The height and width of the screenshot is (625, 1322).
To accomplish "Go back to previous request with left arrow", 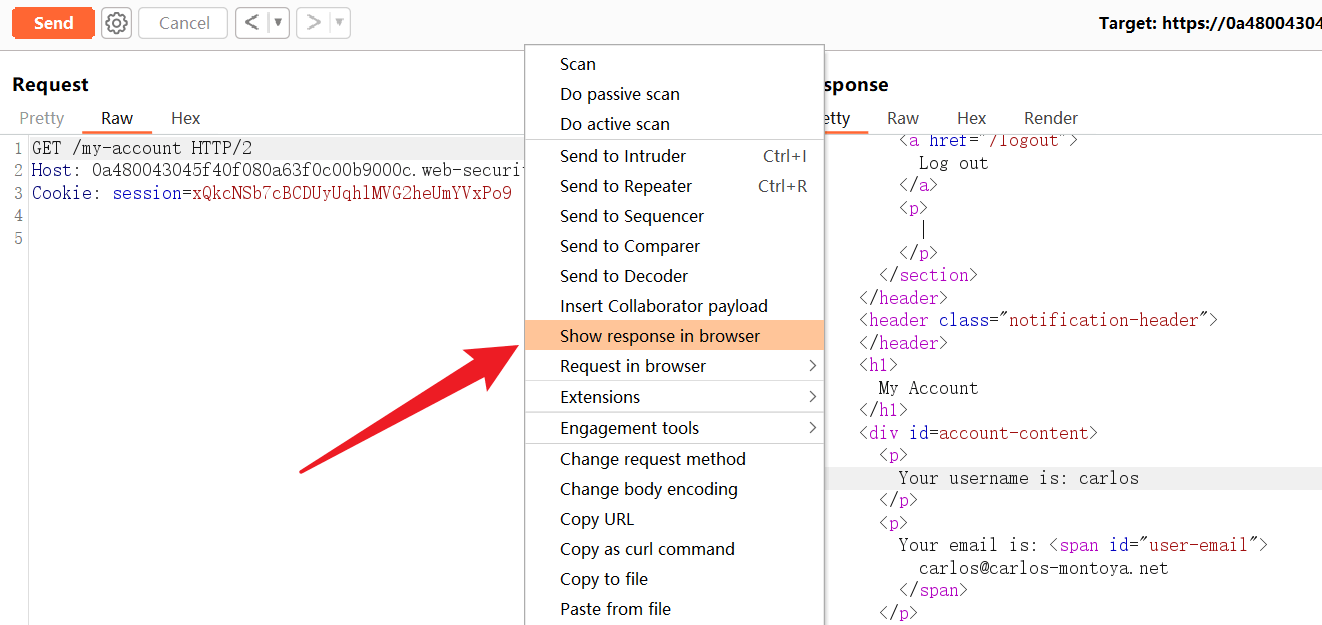I will pyautogui.click(x=252, y=23).
